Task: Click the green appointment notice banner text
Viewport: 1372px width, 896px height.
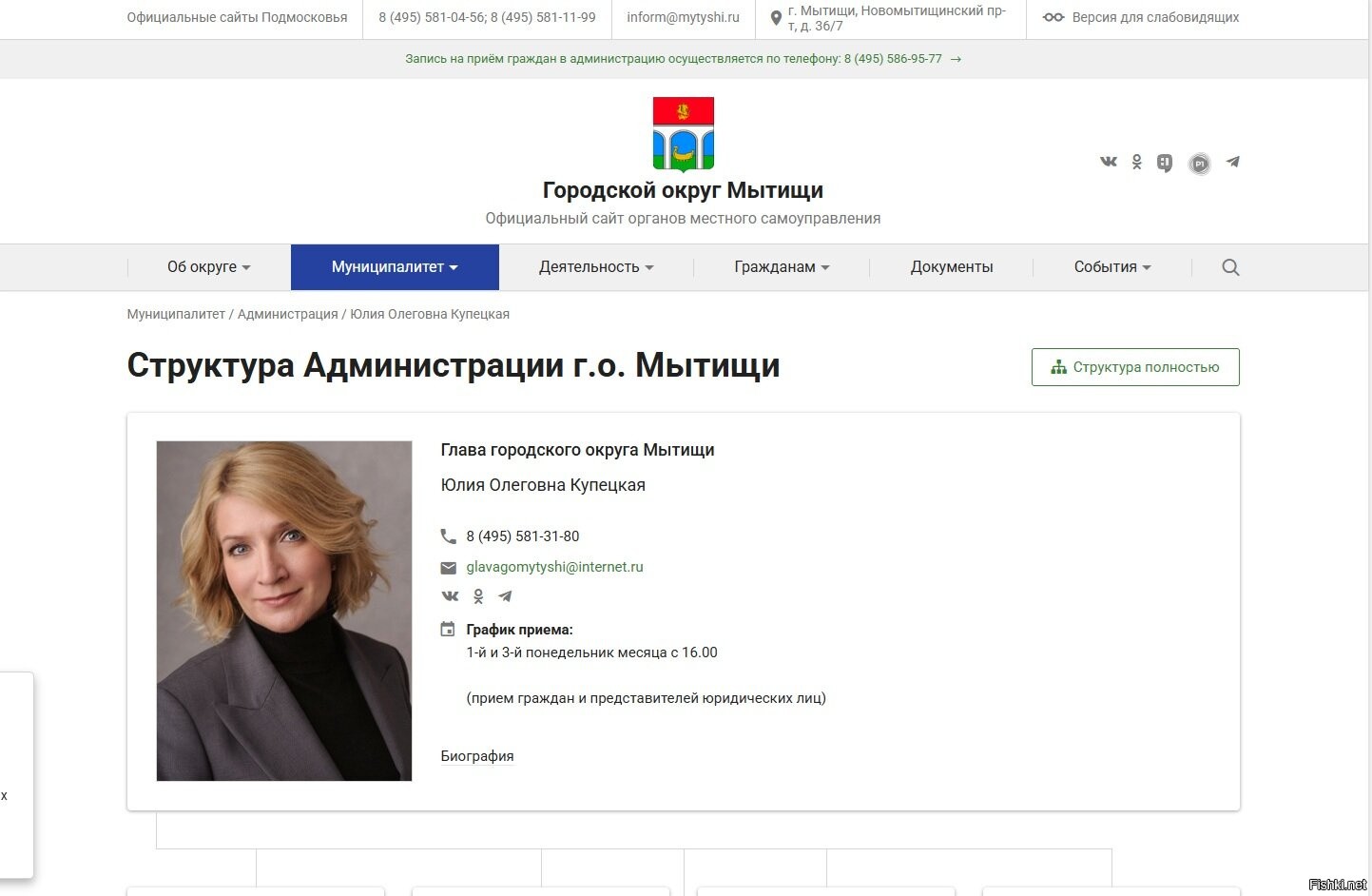Action: point(673,59)
